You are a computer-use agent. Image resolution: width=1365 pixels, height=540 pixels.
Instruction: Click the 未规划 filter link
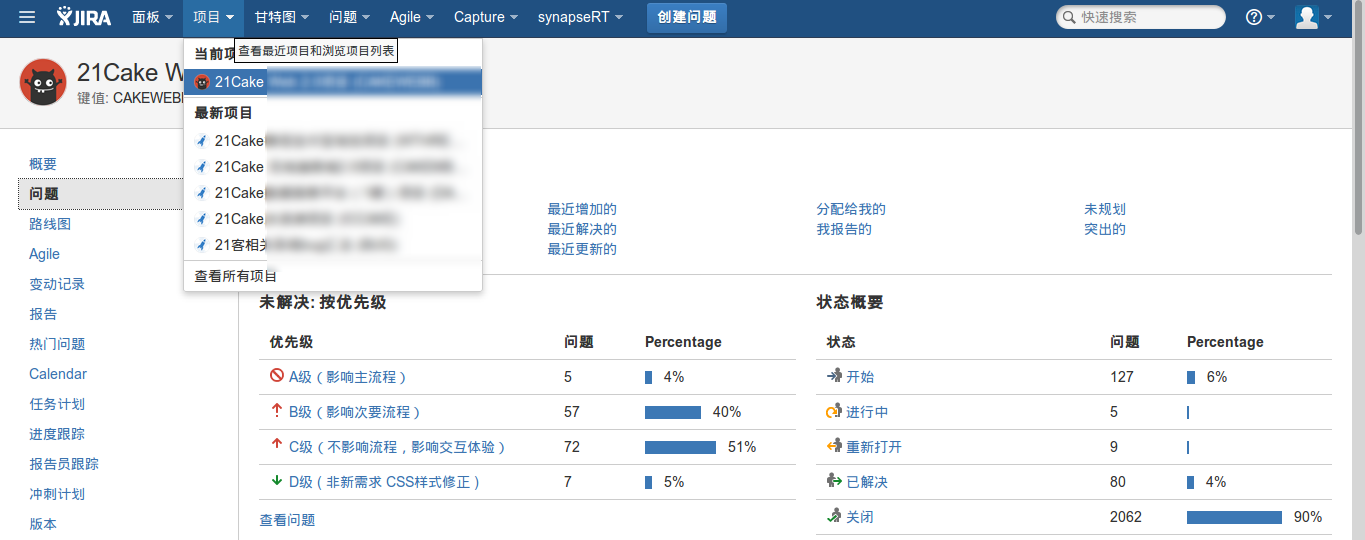click(1105, 209)
